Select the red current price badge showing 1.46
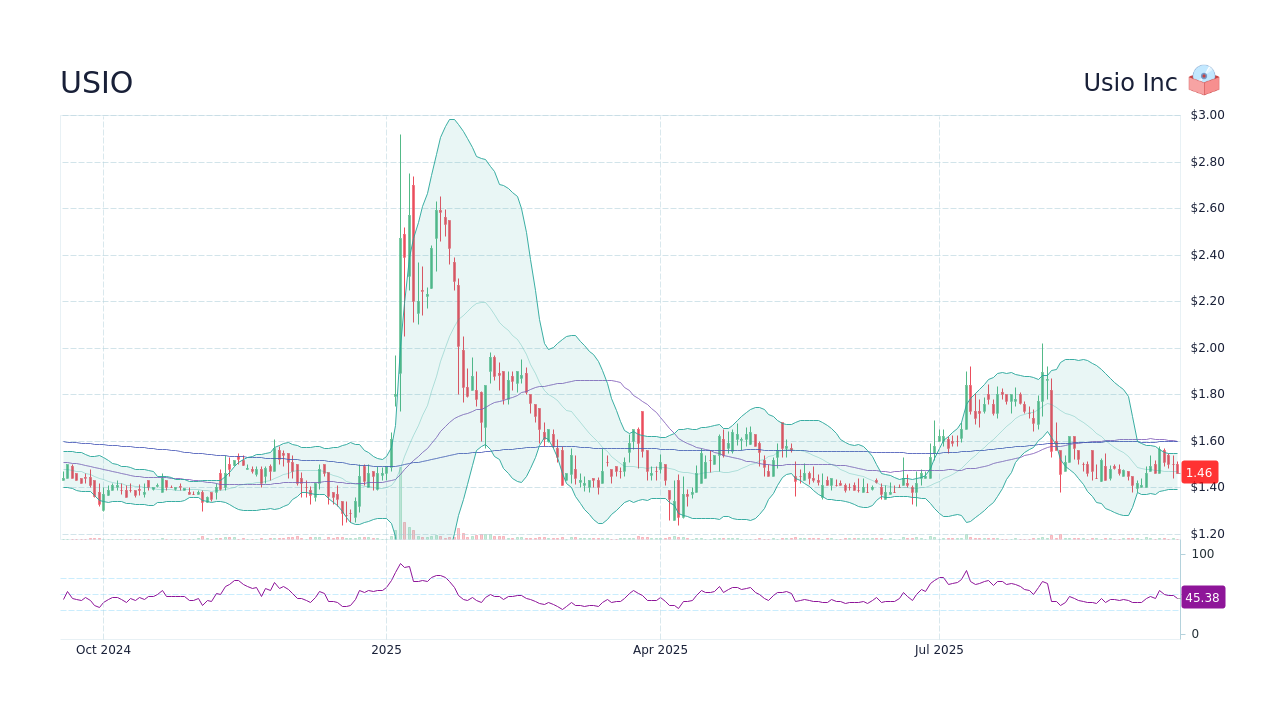The image size is (1280, 720). (x=1198, y=472)
